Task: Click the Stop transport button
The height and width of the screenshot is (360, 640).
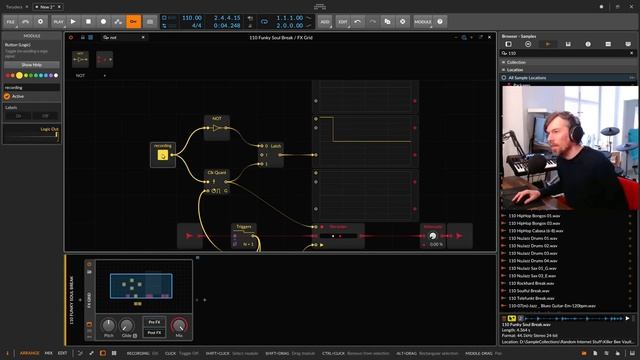Action: 88,22
